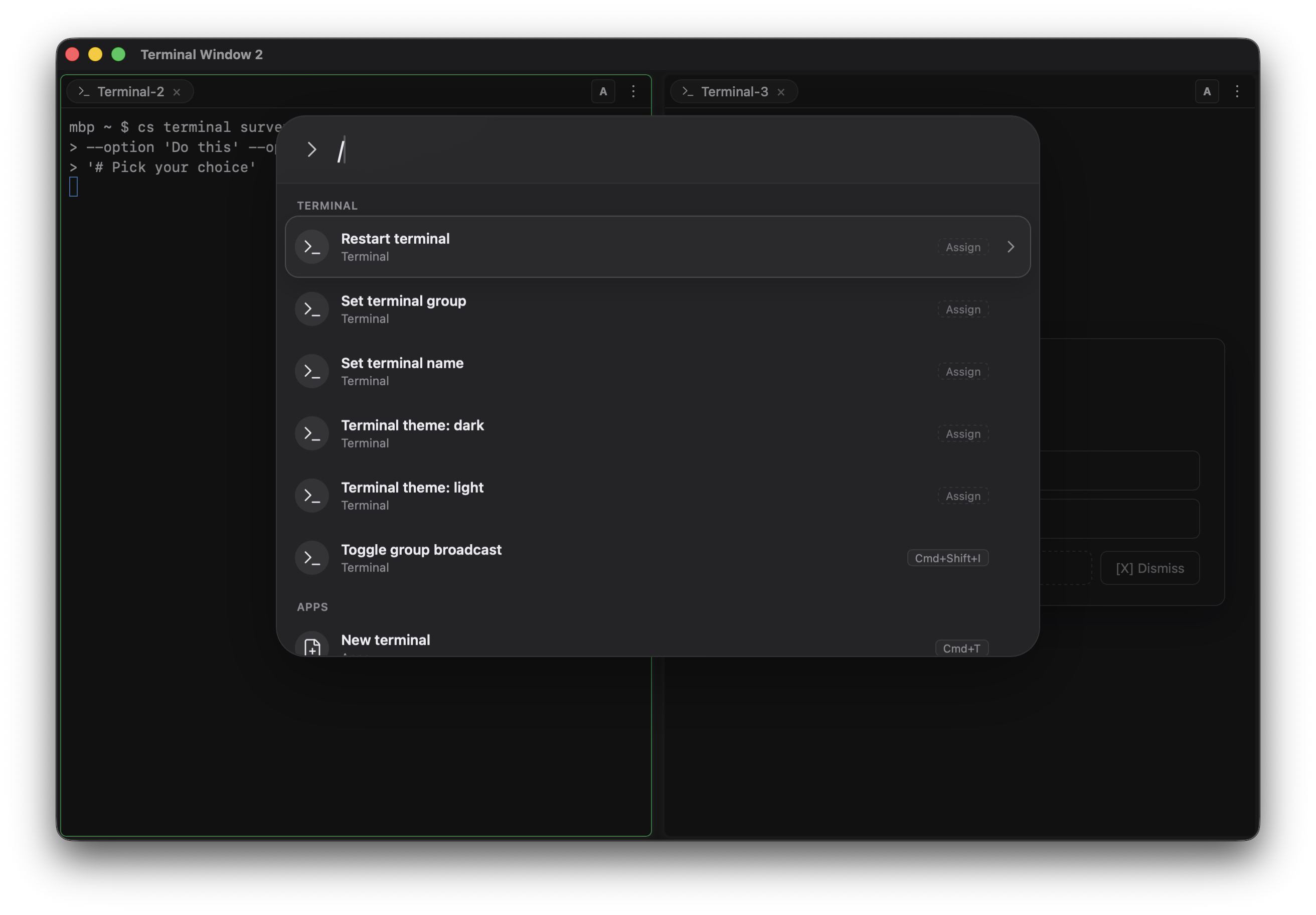Click the command palette prompt chevron
This screenshot has height=915, width=1316.
point(312,149)
